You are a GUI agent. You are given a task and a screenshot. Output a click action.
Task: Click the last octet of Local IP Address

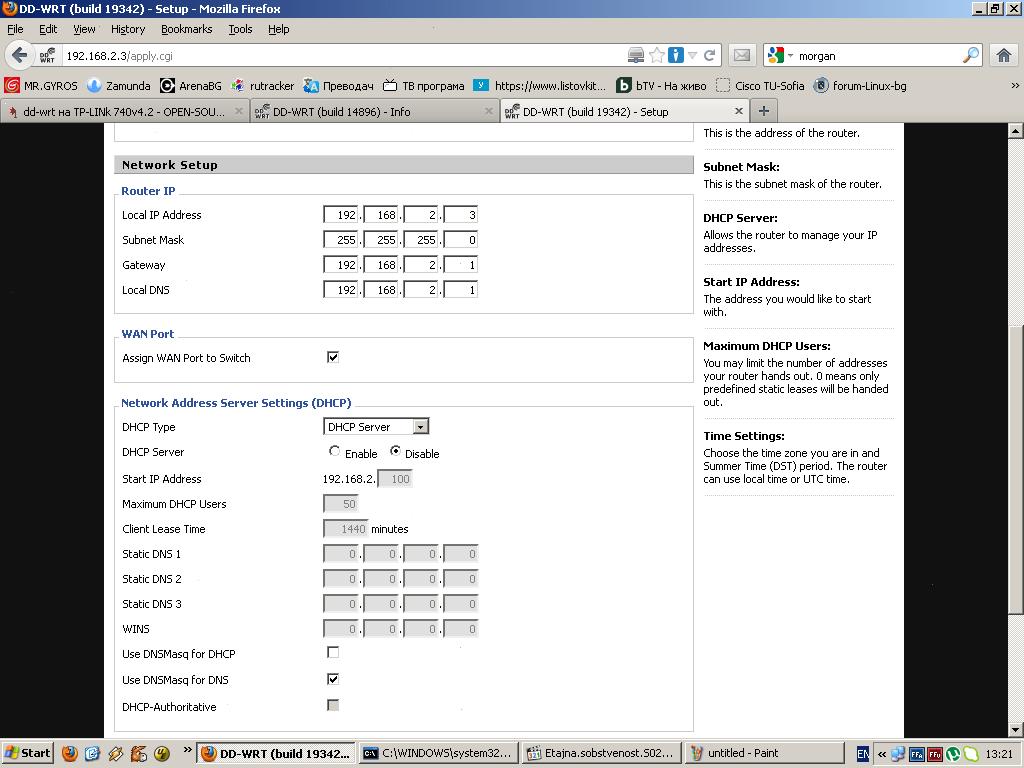click(460, 215)
